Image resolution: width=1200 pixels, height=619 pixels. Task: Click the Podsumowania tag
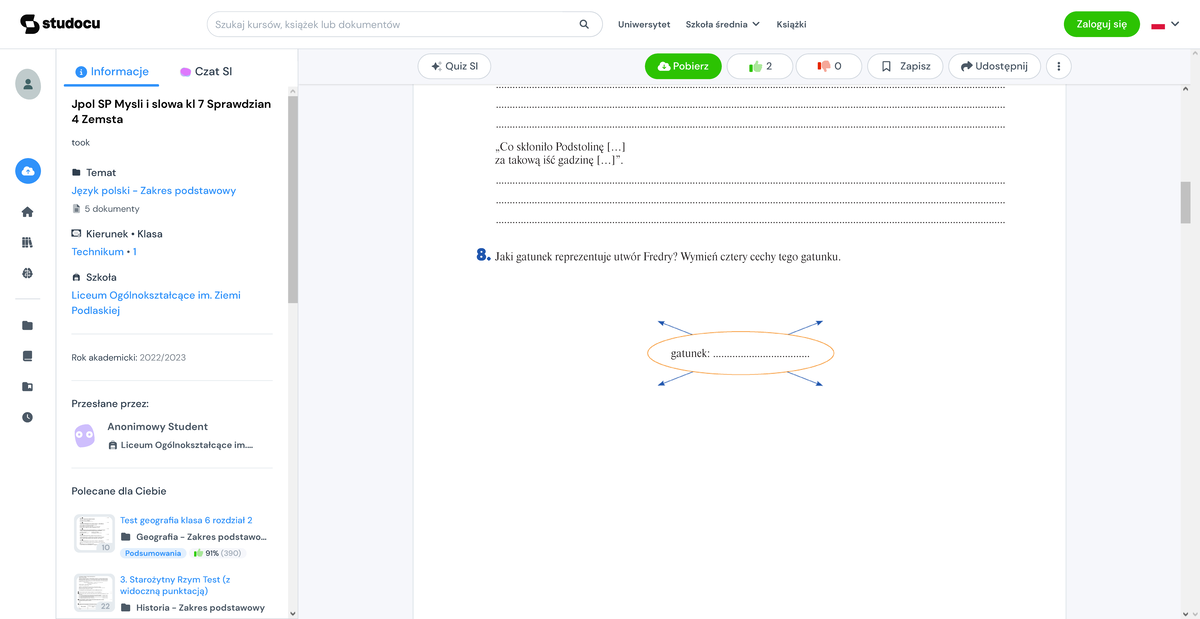pyautogui.click(x=153, y=553)
